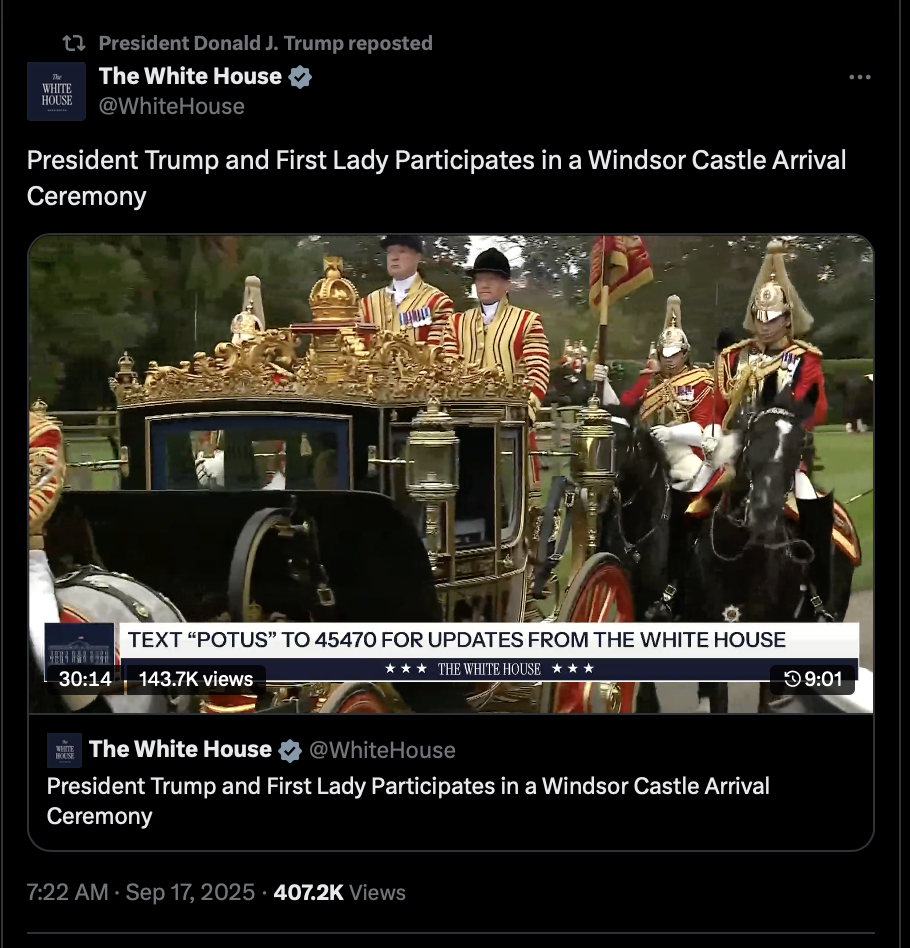Click verified badge in the quoted post
The height and width of the screenshot is (948, 910).
290,750
